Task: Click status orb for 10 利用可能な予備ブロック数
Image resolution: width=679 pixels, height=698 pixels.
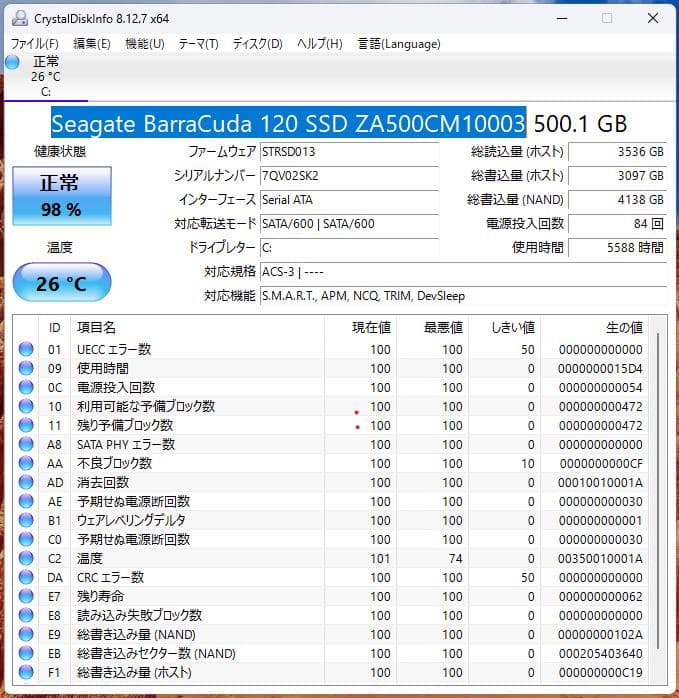Action: (x=26, y=406)
